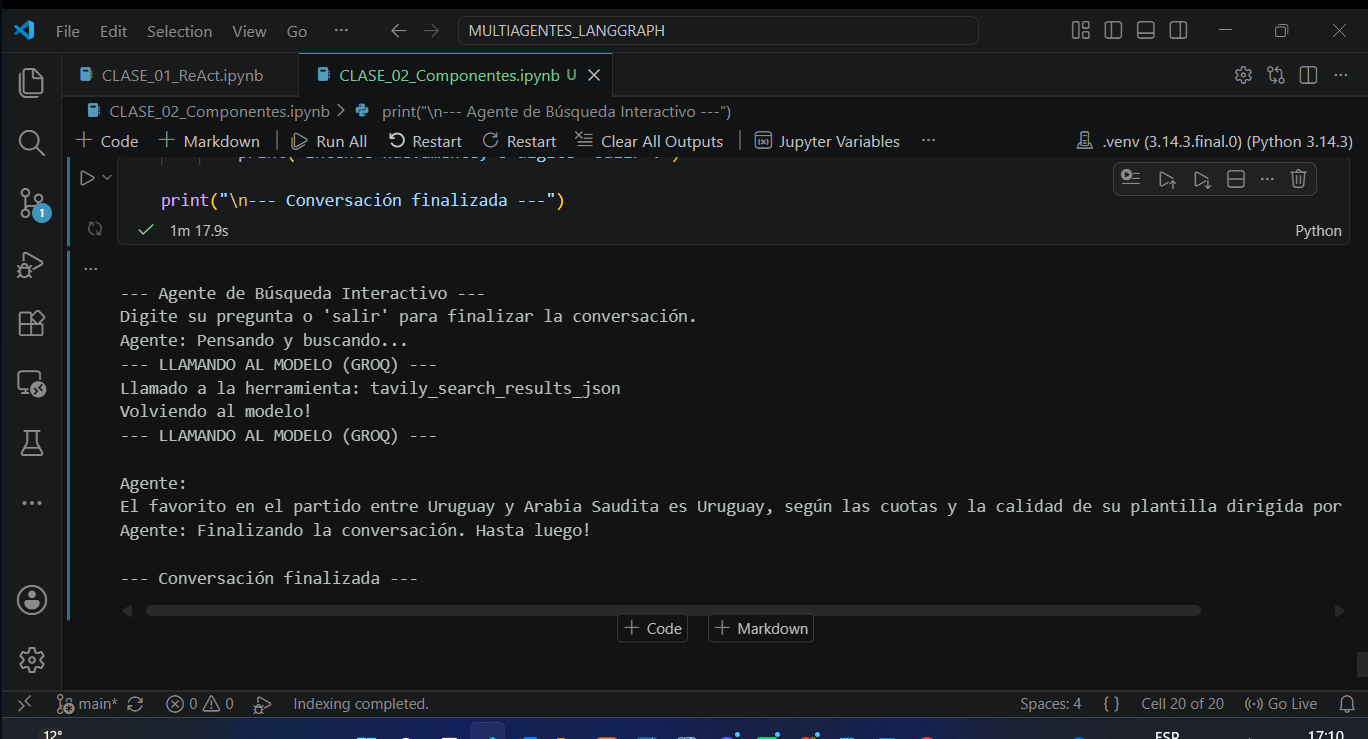Change cell language mode Python
The width and height of the screenshot is (1368, 739).
[x=1318, y=230]
